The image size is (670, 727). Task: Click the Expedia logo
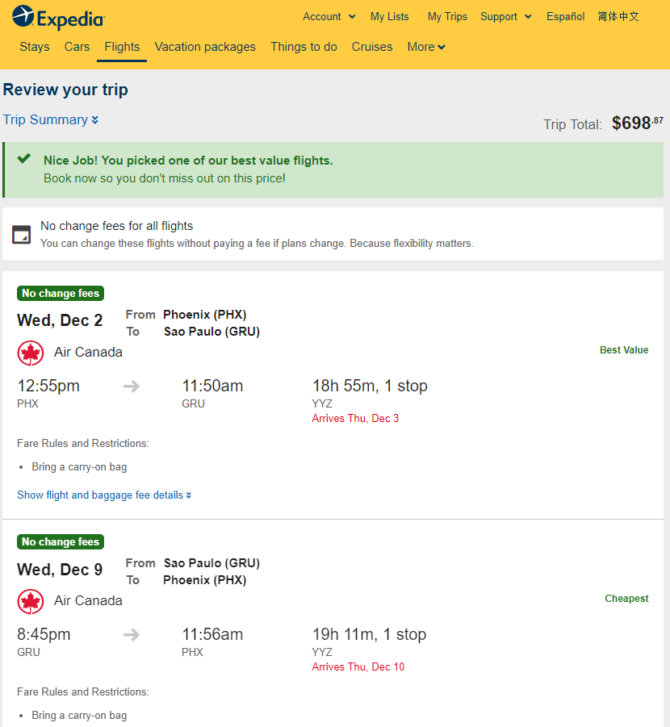[58, 18]
